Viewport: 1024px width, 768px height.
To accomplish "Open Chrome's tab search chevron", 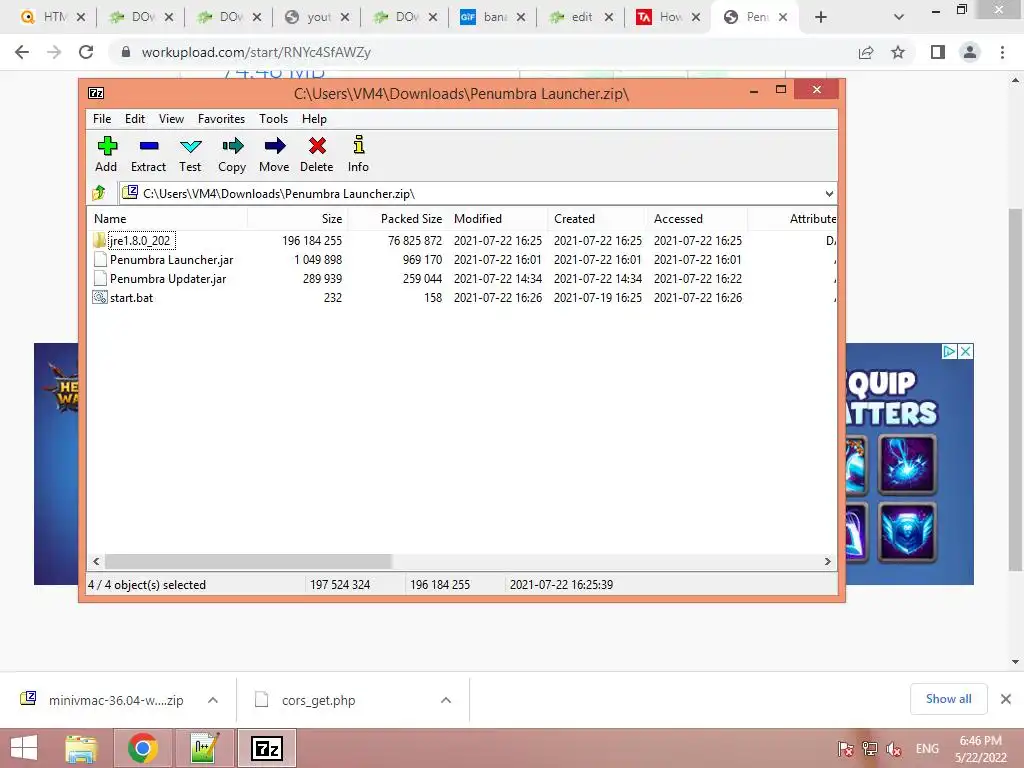I will [899, 17].
